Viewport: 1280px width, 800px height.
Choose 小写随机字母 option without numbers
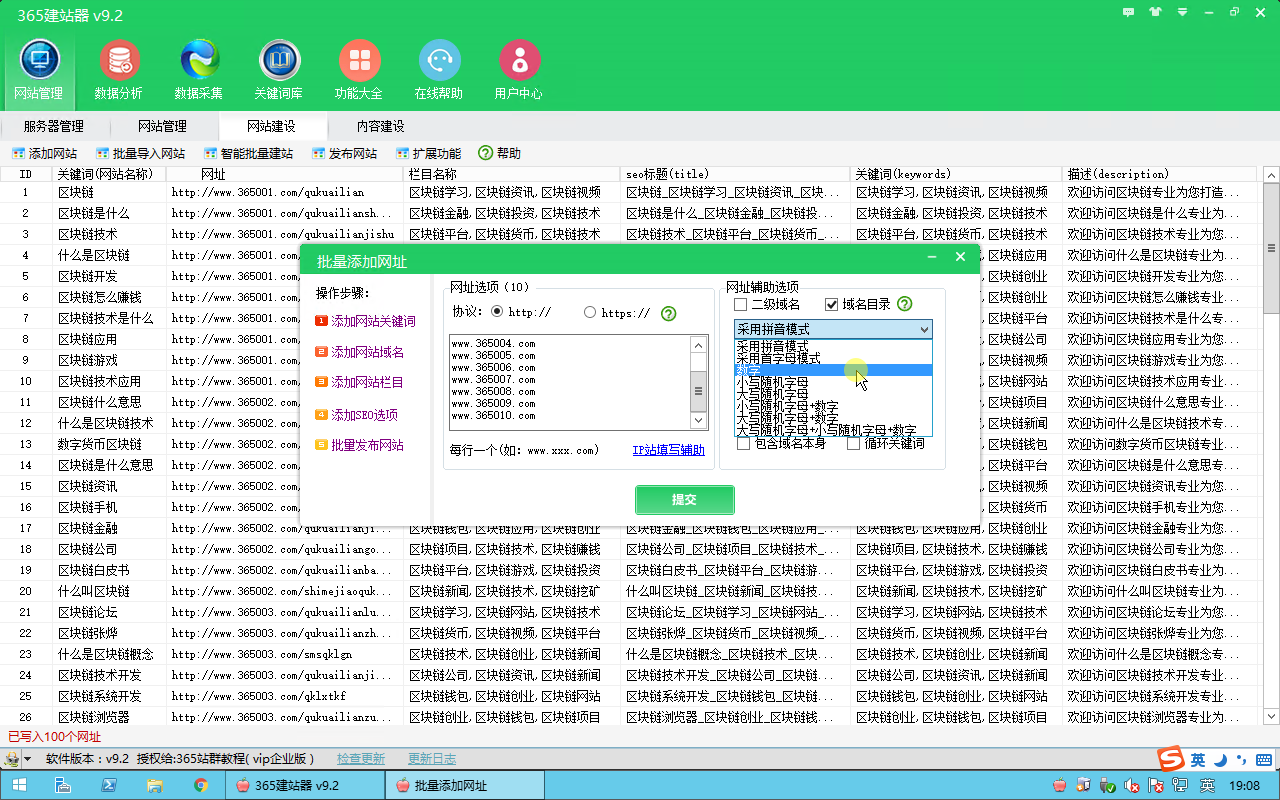833,382
